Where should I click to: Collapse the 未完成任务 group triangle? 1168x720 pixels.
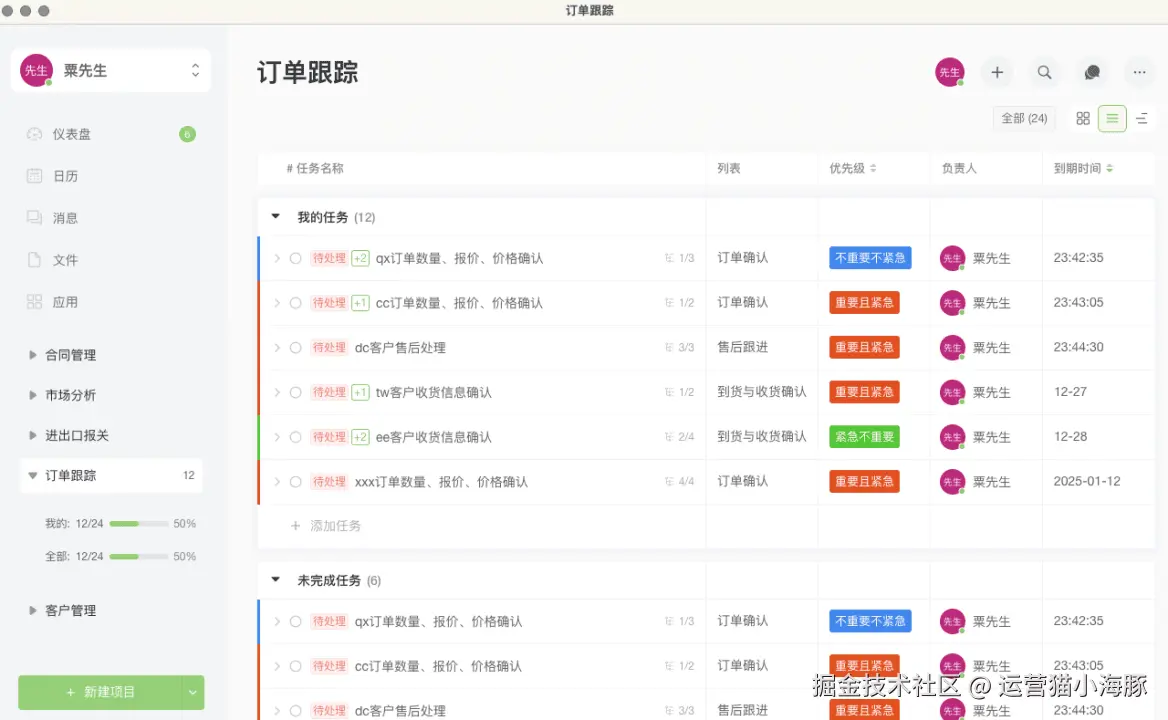pos(275,580)
